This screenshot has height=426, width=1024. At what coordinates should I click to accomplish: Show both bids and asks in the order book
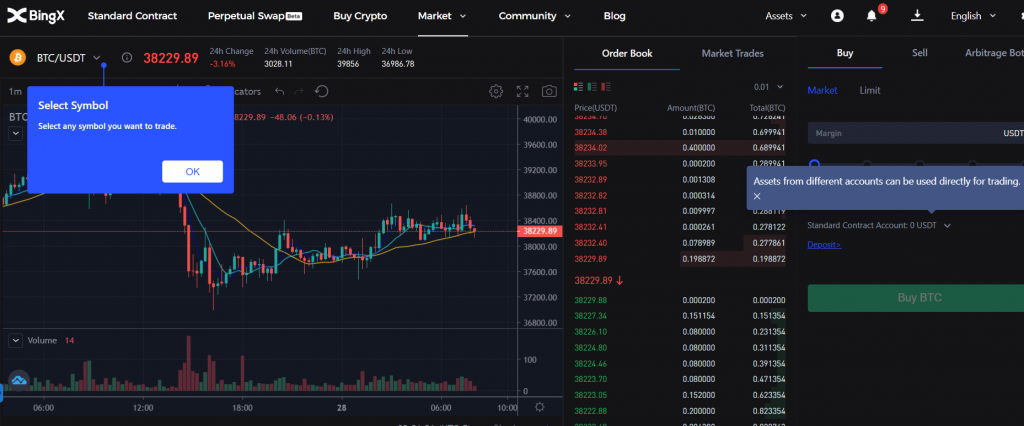coord(578,86)
